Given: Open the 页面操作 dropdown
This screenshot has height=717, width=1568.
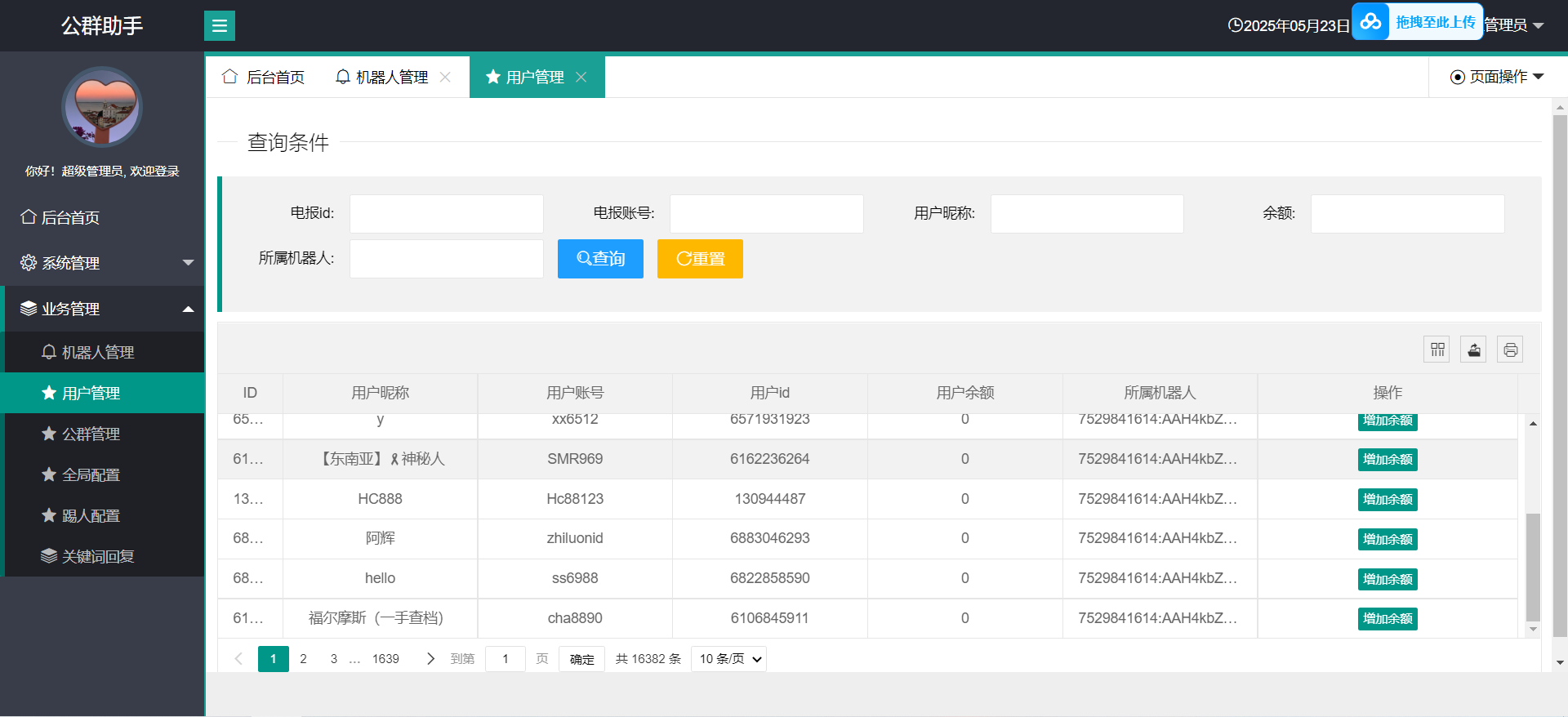Looking at the screenshot, I should coord(1497,77).
